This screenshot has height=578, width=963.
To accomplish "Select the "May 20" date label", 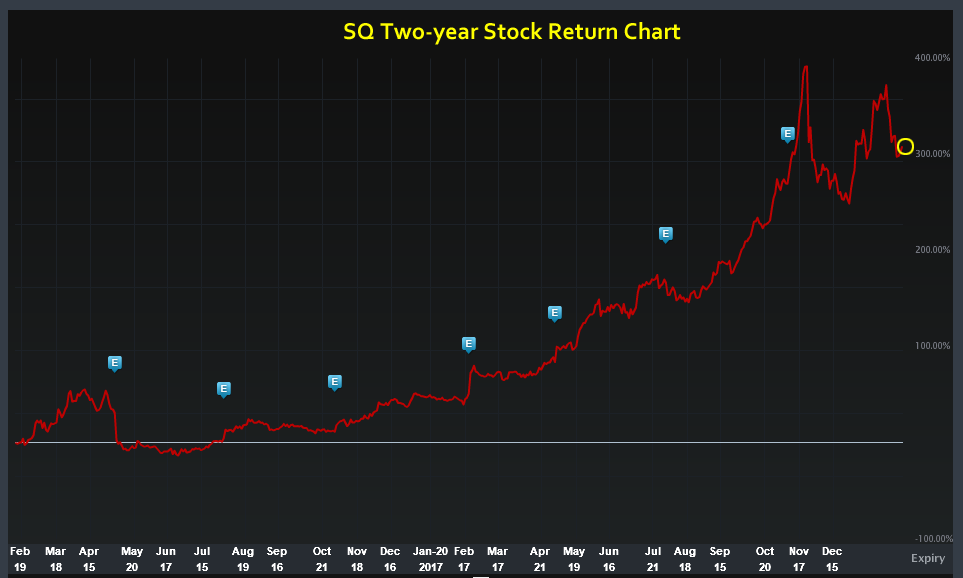I will click(x=132, y=559).
